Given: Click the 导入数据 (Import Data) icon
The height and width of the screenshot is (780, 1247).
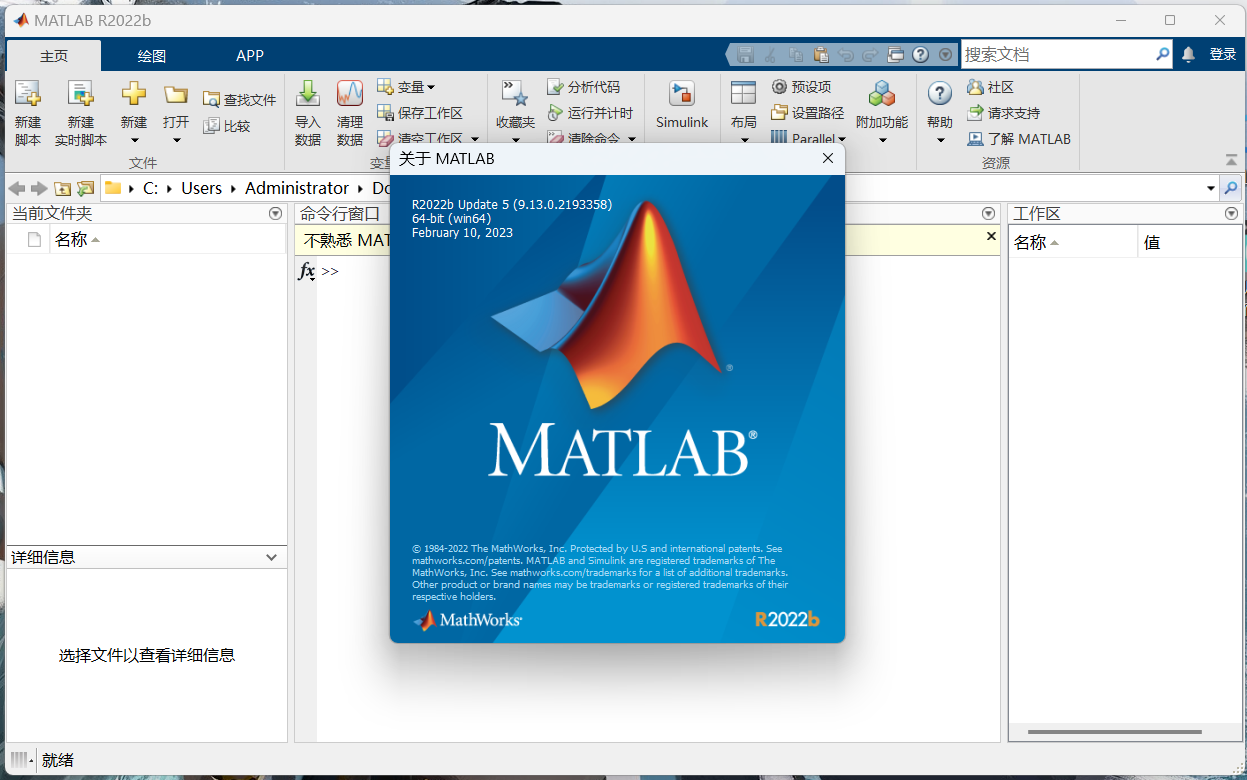Looking at the screenshot, I should 308,94.
